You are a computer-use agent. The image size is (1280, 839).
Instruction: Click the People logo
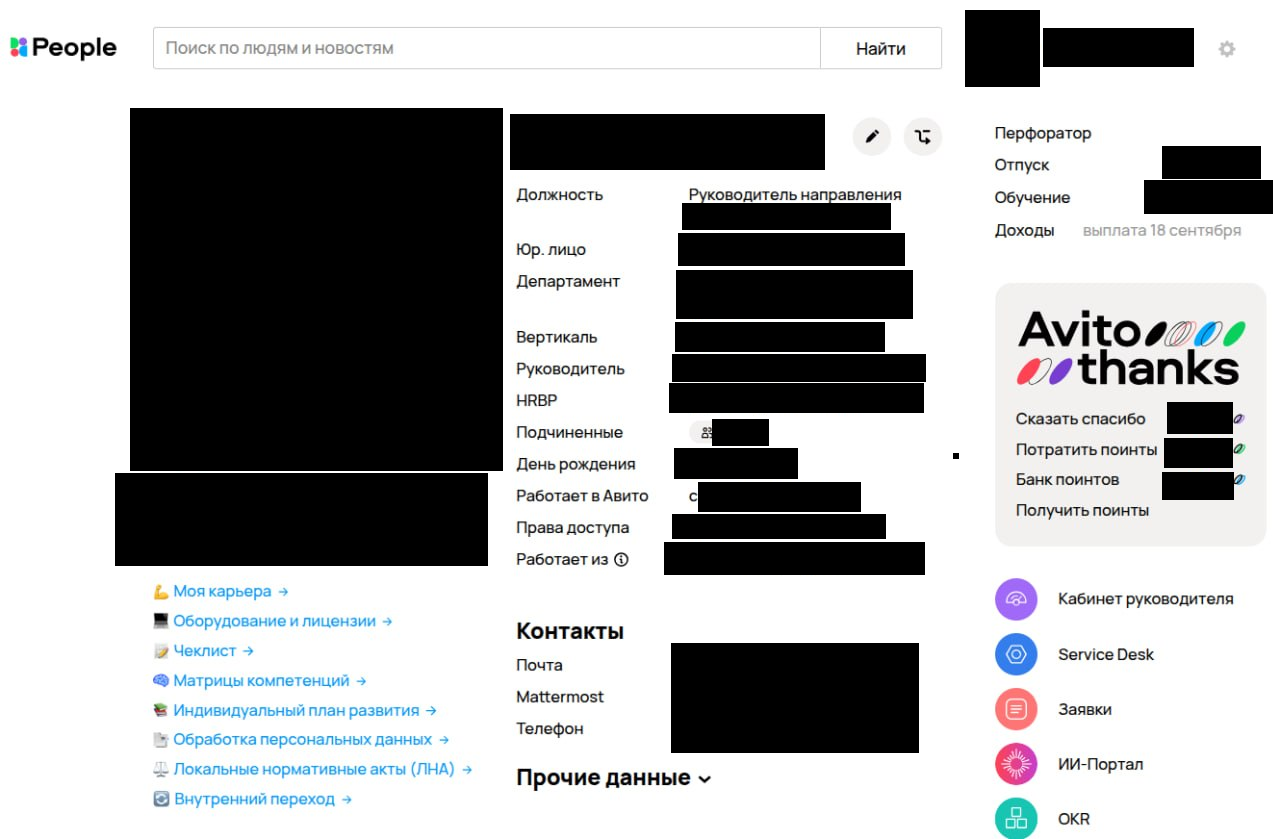pos(63,47)
